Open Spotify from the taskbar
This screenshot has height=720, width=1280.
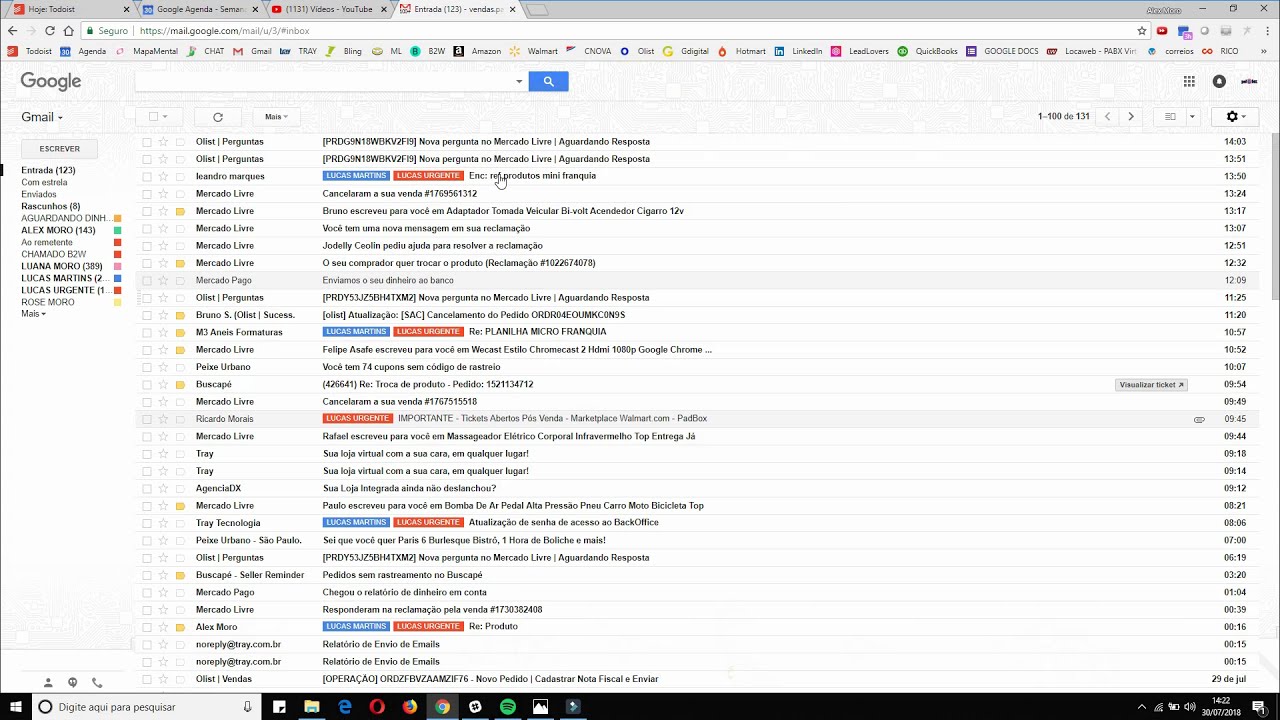507,707
